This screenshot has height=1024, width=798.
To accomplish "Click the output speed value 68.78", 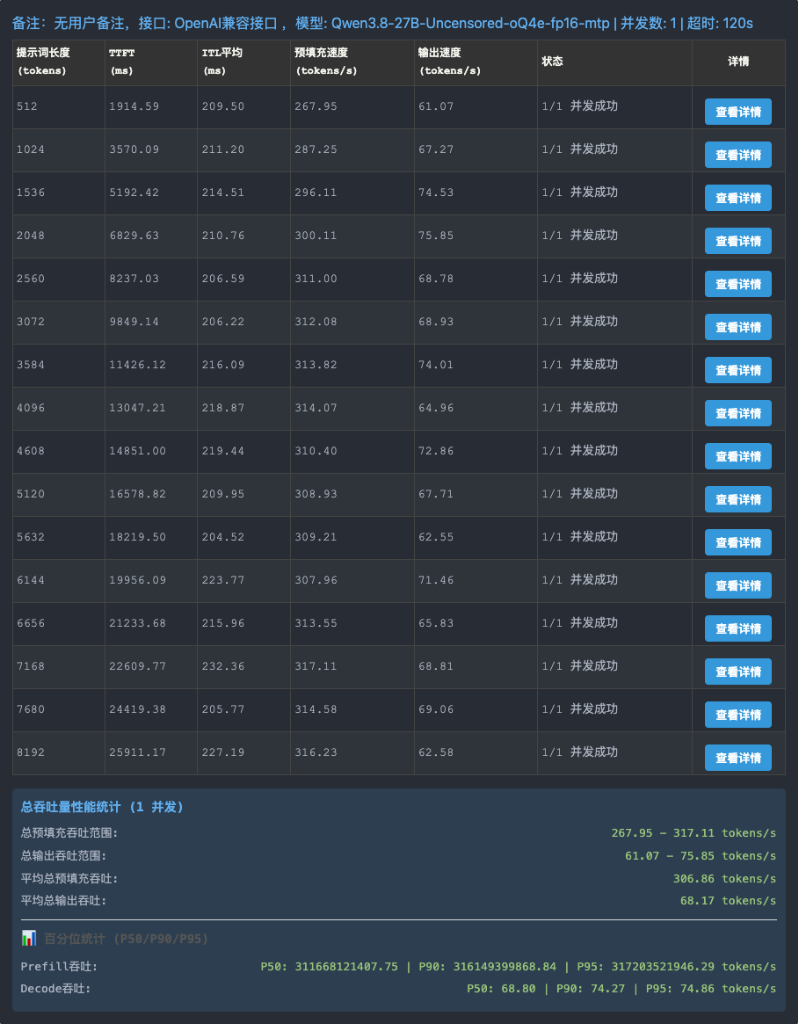I will pos(436,279).
